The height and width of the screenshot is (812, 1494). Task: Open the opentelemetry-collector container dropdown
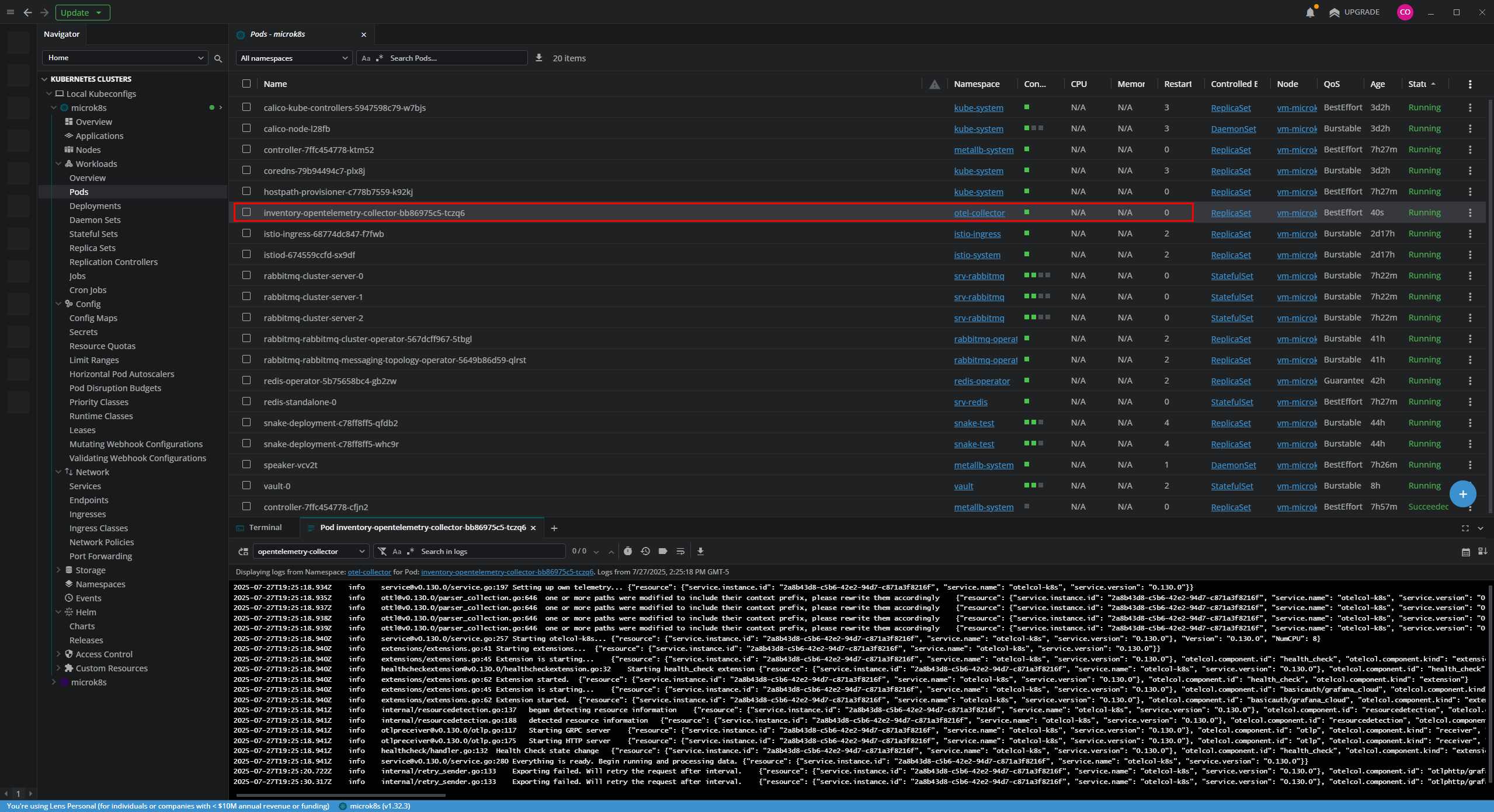pyautogui.click(x=311, y=551)
